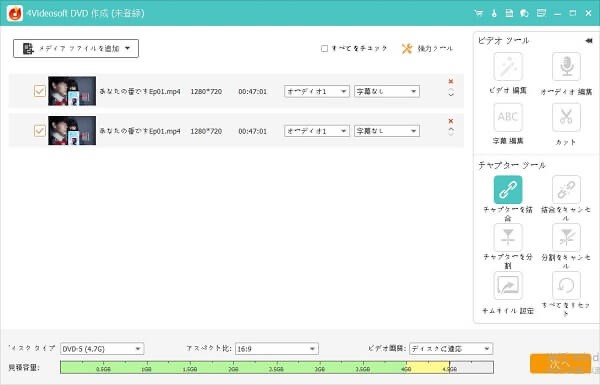
Task: Click the register key icon in title bar
Action: click(494, 13)
